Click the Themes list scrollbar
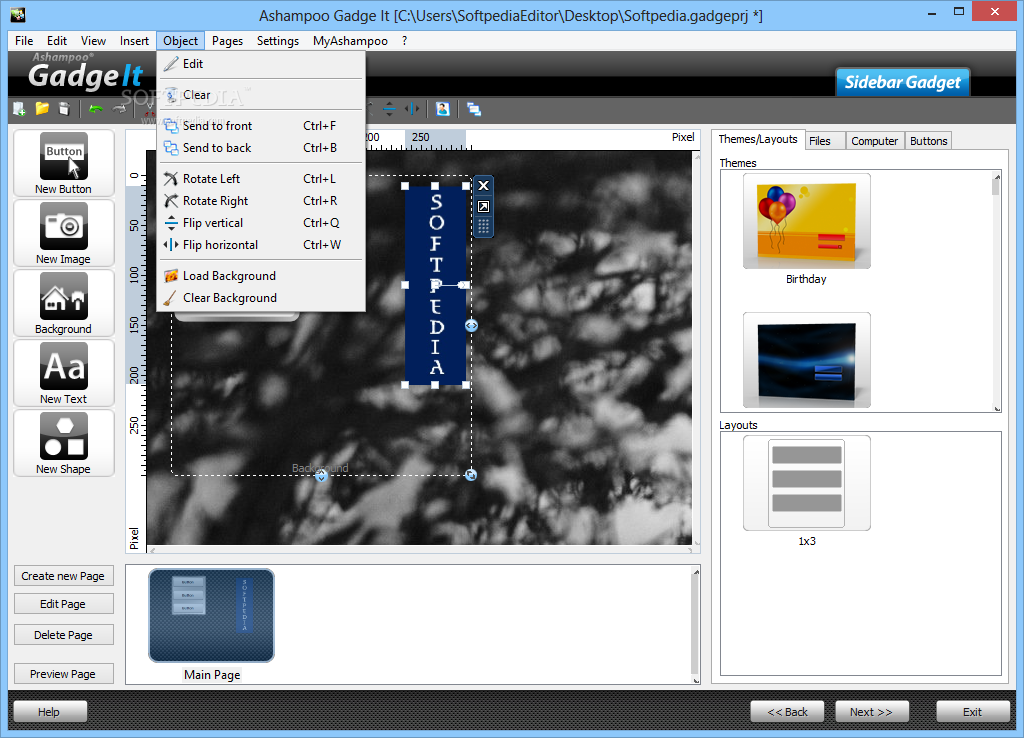This screenshot has width=1024, height=738. pos(997,291)
